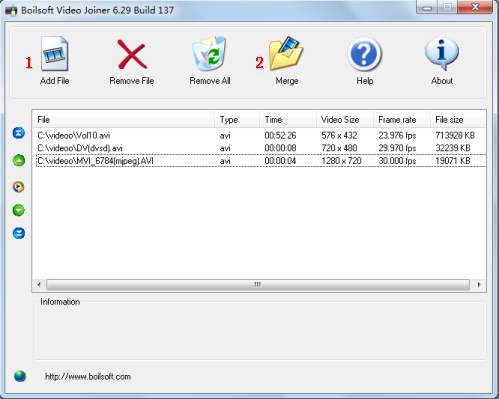
Task: Click the 29.970 fps frame rate cell
Action: [397, 148]
